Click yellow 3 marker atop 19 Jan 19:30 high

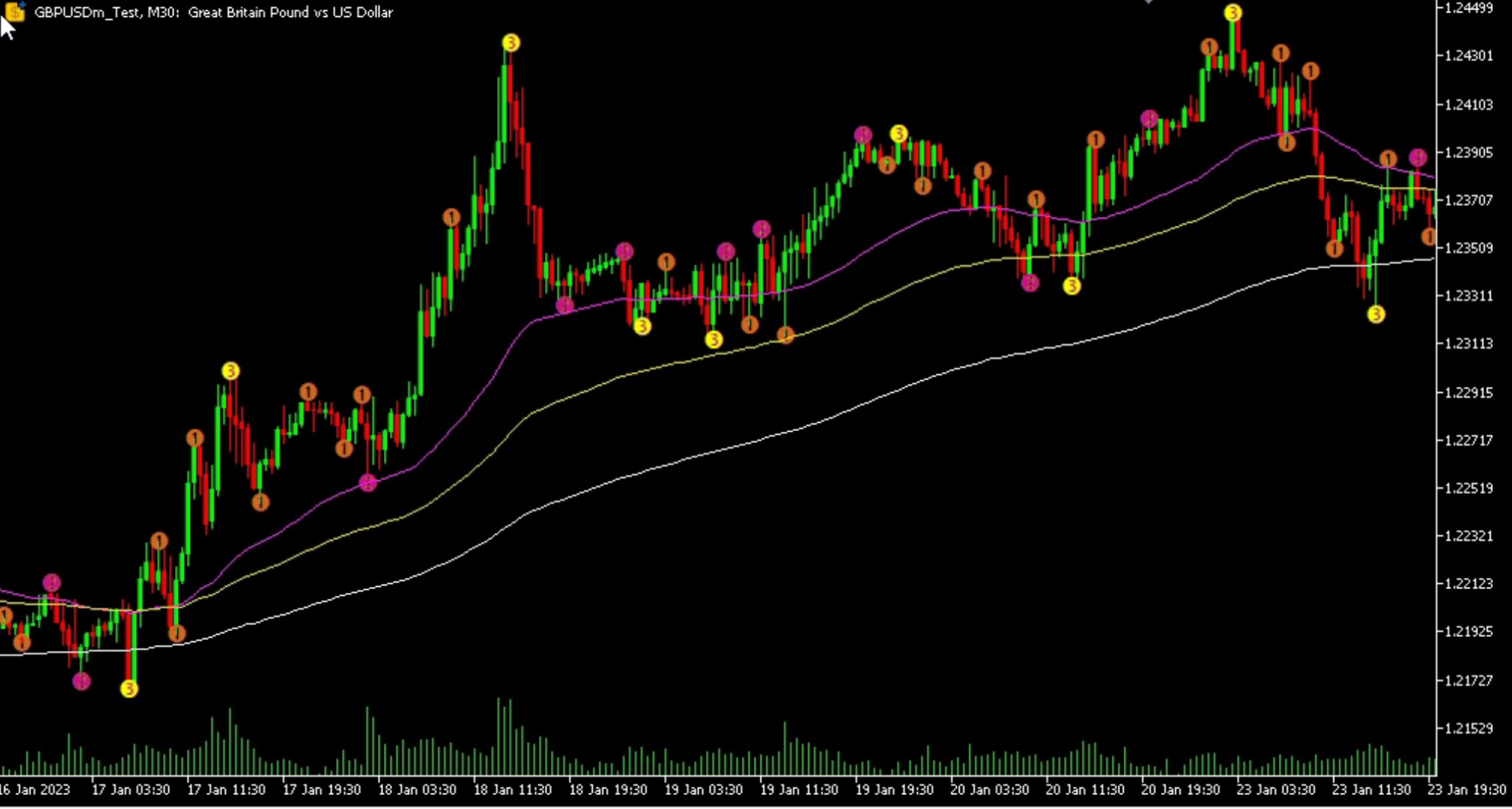(898, 134)
